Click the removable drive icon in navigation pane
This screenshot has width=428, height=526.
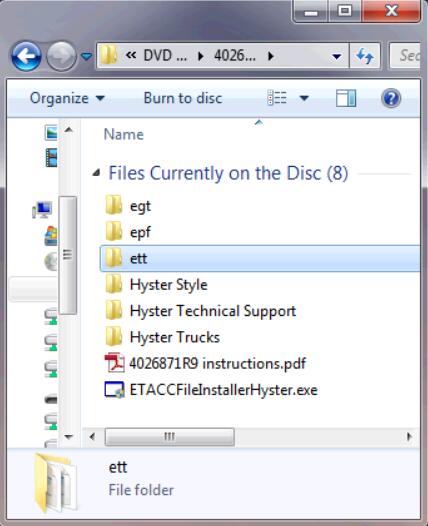point(51,399)
